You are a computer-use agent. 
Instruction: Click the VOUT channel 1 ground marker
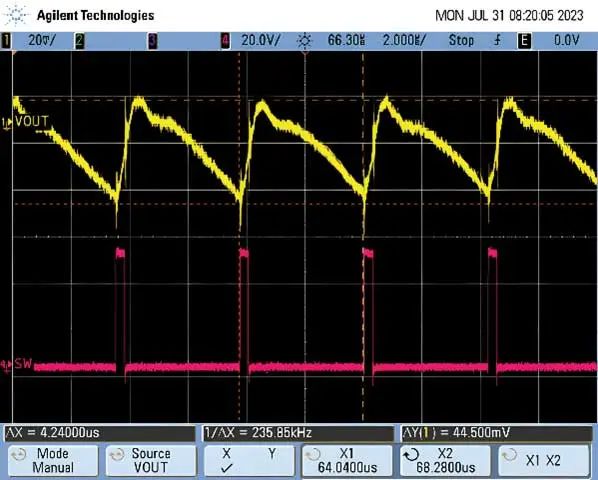tap(7, 123)
